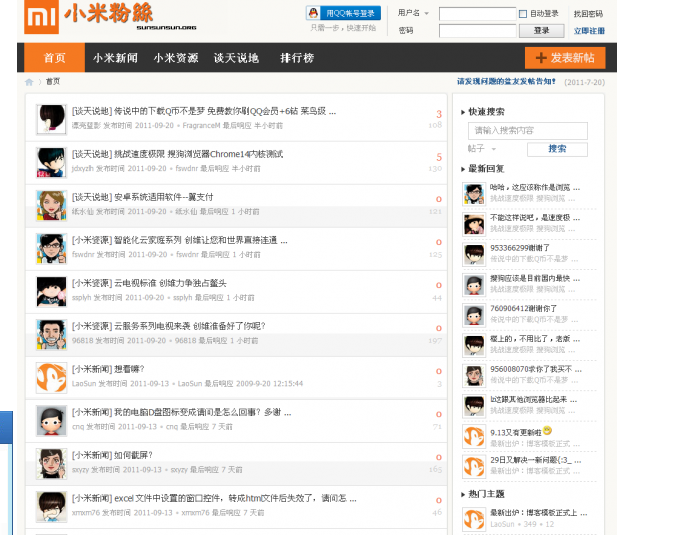Screen dimensions: 700x535
Task: Open reply 搜狗应该是目前国内最快
Action: [535, 278]
